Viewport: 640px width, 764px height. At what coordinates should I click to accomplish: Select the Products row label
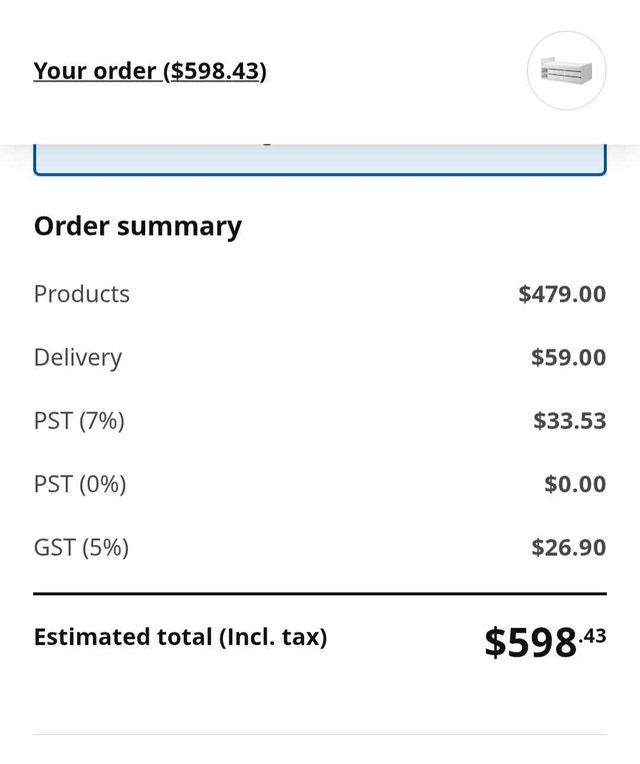[82, 294]
